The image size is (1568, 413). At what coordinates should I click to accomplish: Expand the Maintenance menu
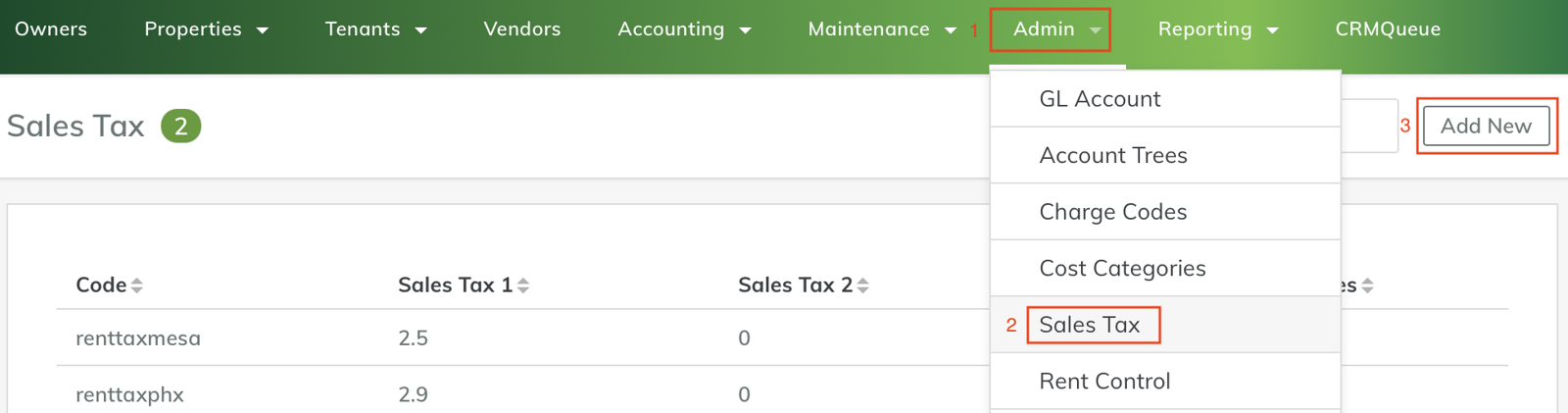[x=881, y=29]
